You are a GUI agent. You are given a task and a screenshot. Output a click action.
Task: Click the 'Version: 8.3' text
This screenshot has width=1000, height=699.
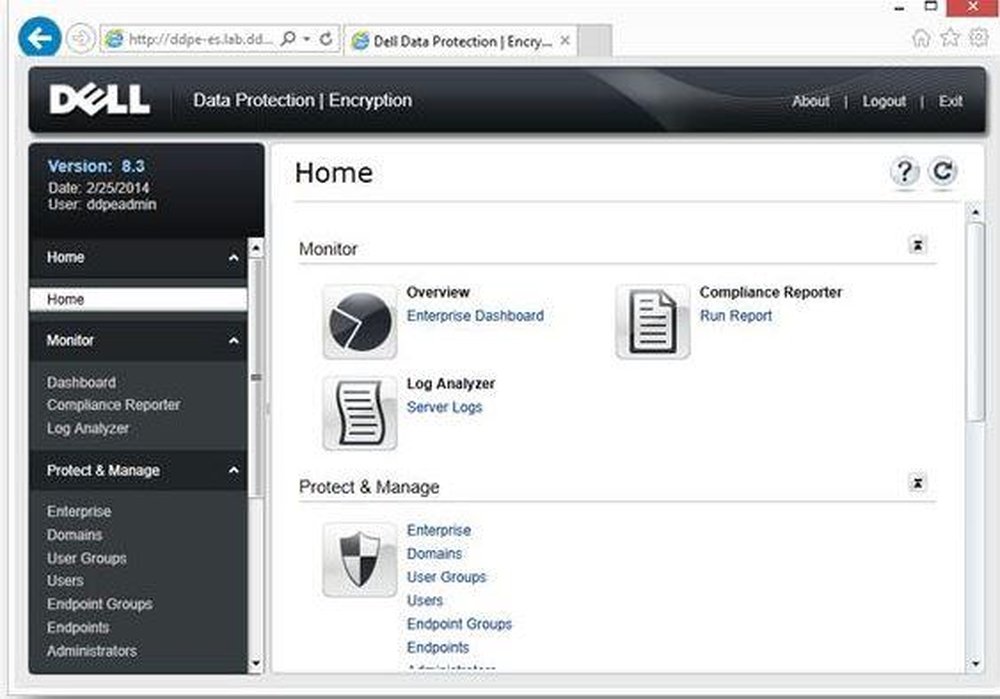96,166
